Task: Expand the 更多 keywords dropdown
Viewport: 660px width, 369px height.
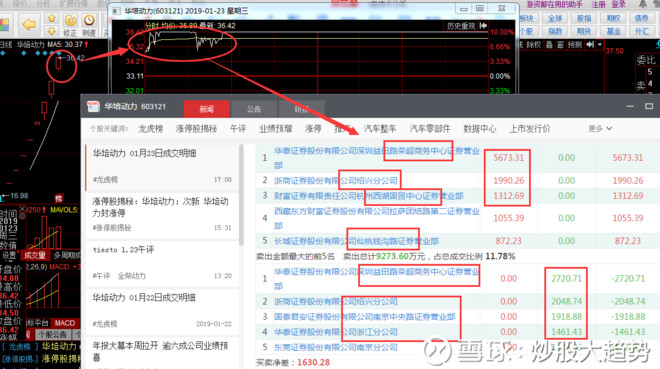Action: coord(600,128)
